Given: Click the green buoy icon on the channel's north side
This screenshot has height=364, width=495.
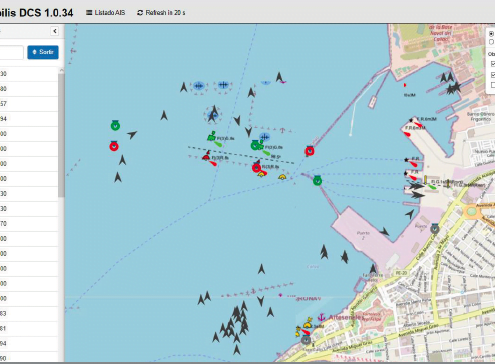Looking at the screenshot, I should [x=211, y=136].
